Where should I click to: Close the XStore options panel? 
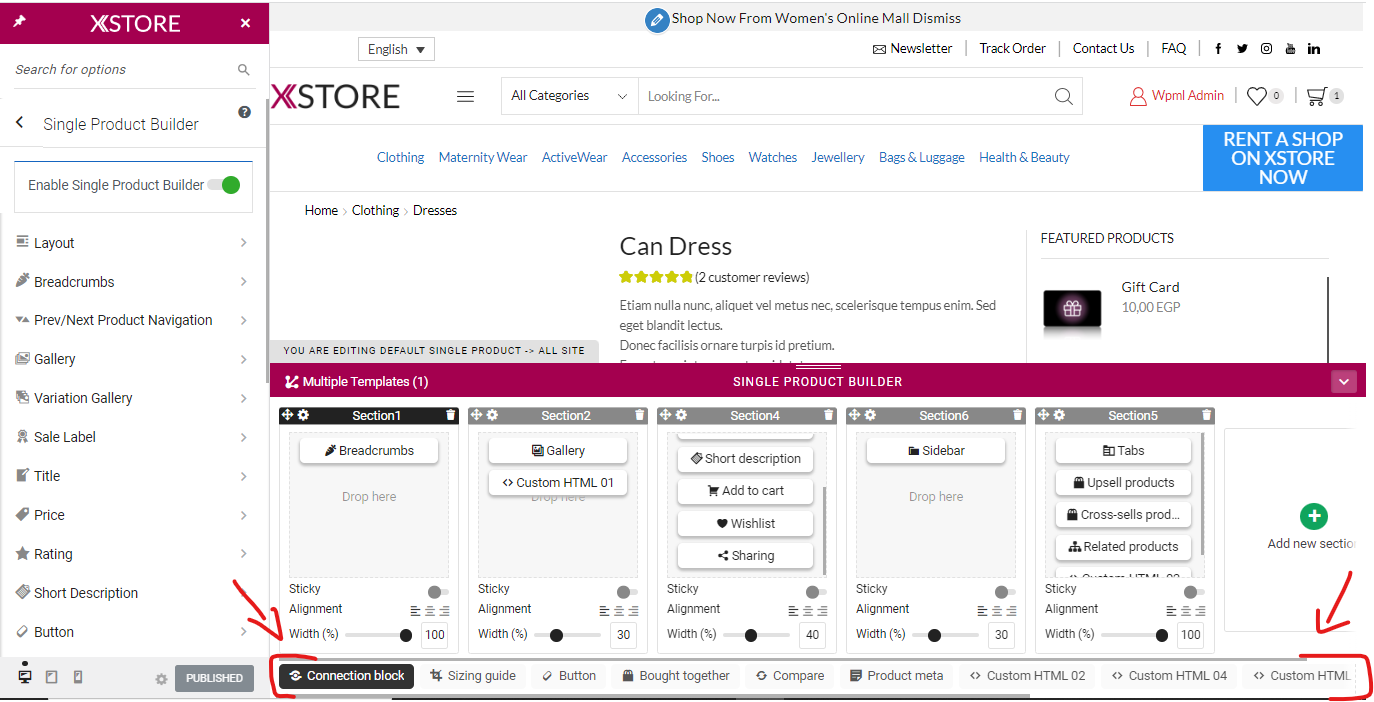coord(245,23)
